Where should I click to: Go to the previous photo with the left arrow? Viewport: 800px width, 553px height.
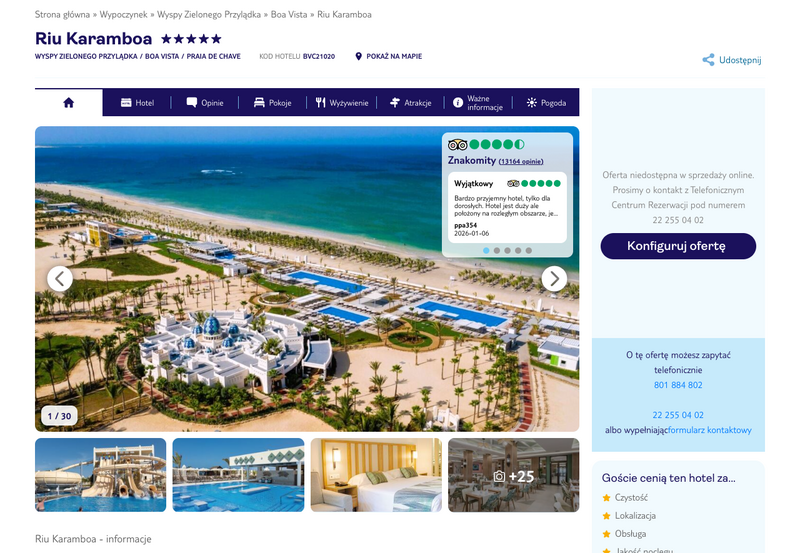click(x=60, y=279)
